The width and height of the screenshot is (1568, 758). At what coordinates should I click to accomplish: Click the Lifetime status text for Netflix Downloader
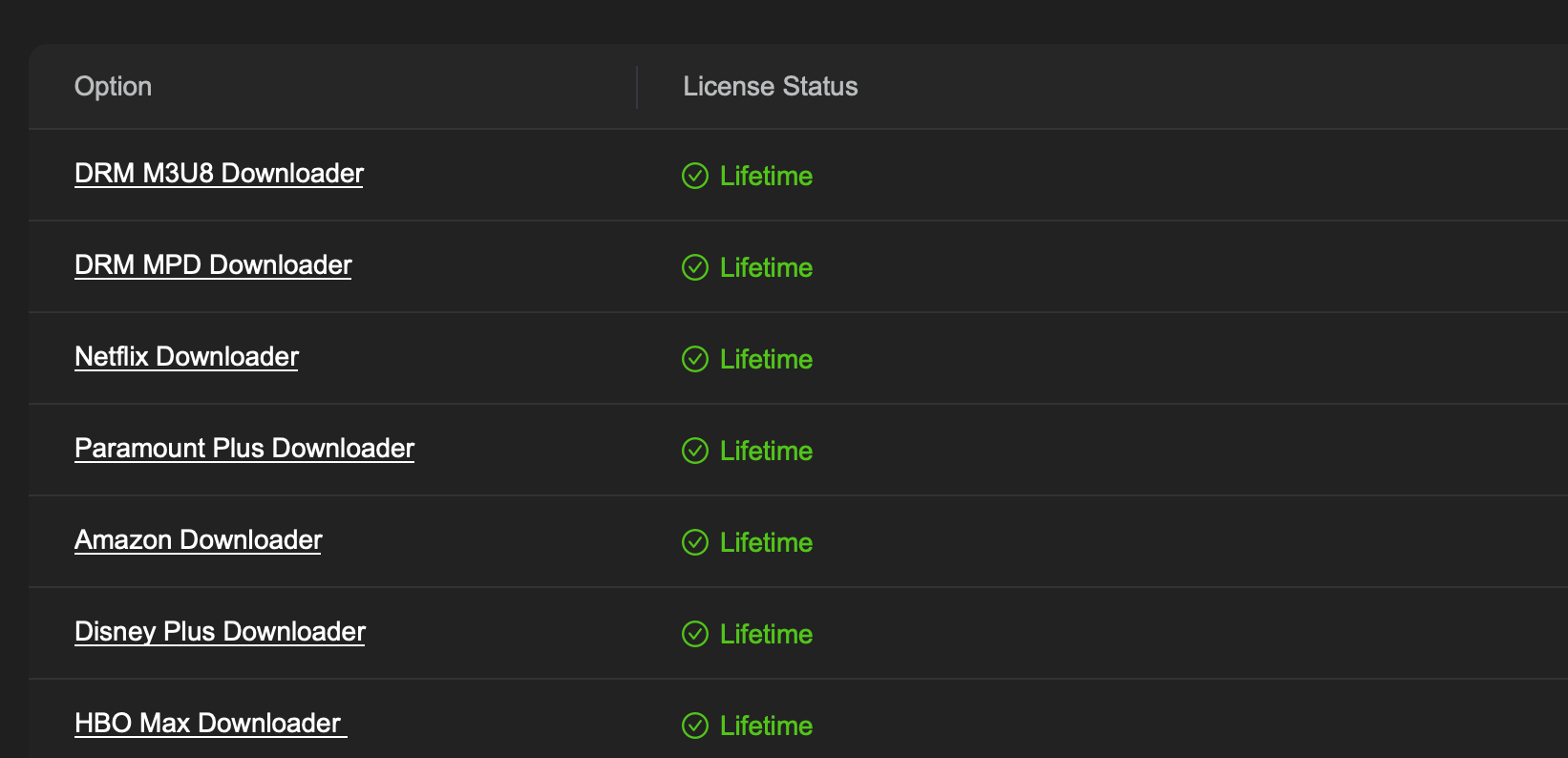pos(766,359)
